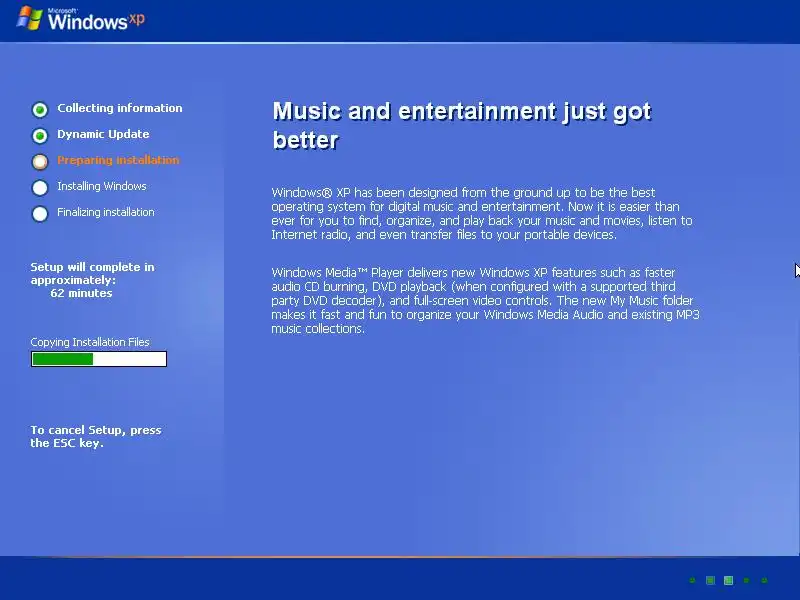The width and height of the screenshot is (800, 600).
Task: Click the paragraph starting with Windows® XP has been designed
Action: click(x=482, y=213)
